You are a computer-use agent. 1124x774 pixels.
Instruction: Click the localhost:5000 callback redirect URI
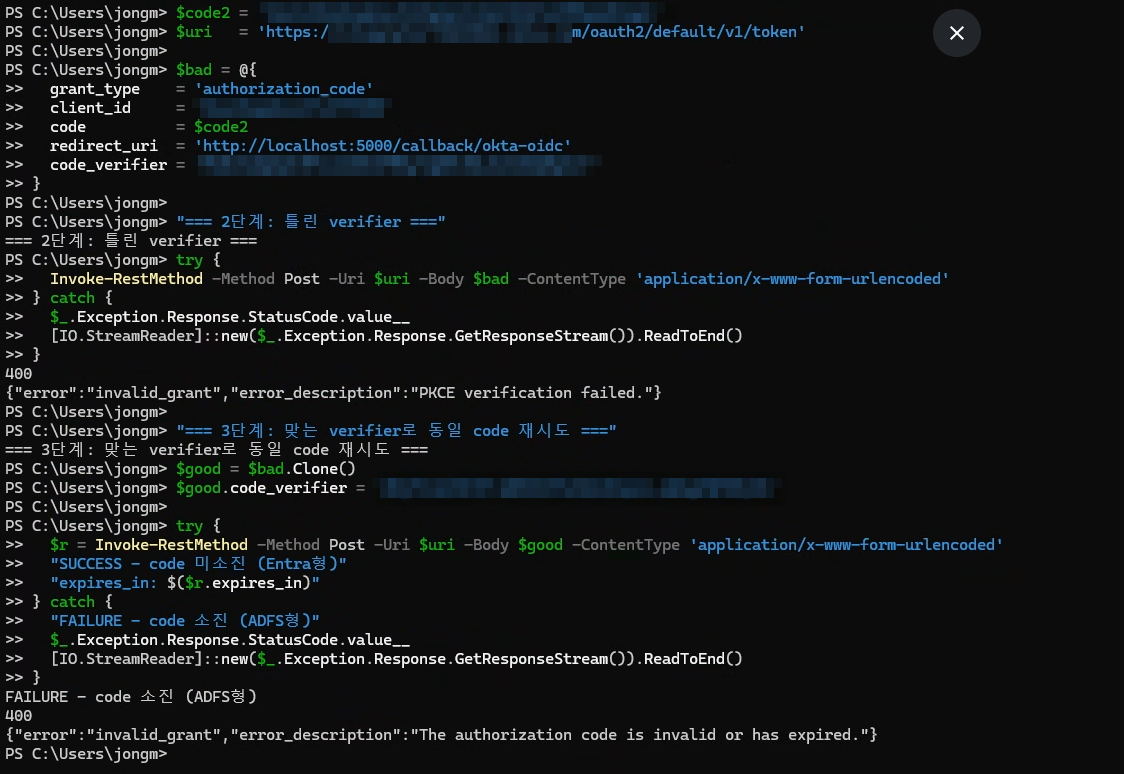383,145
